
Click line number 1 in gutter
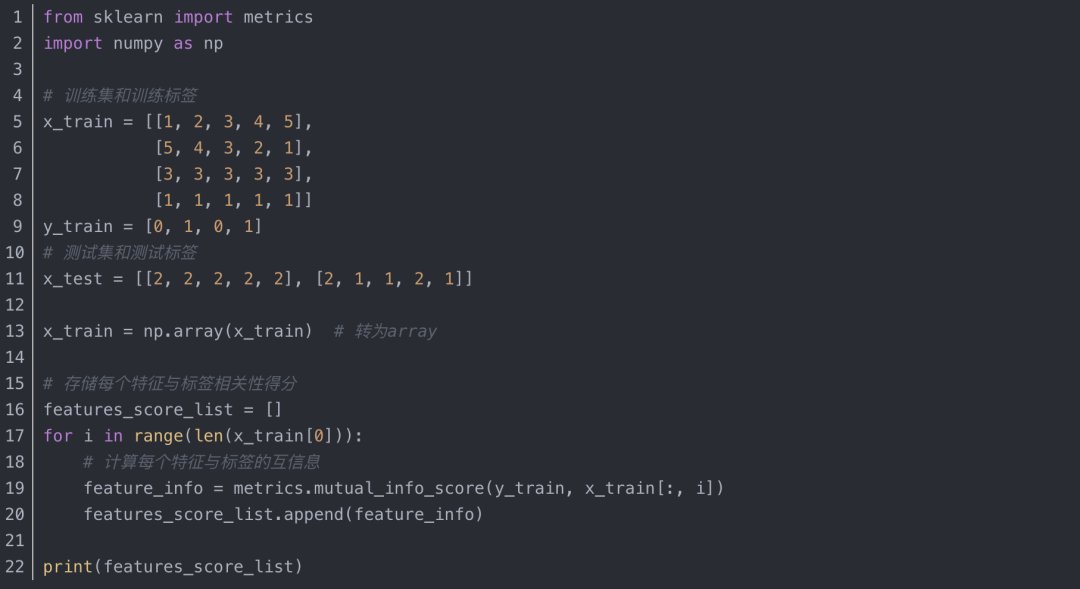[x=18, y=17]
